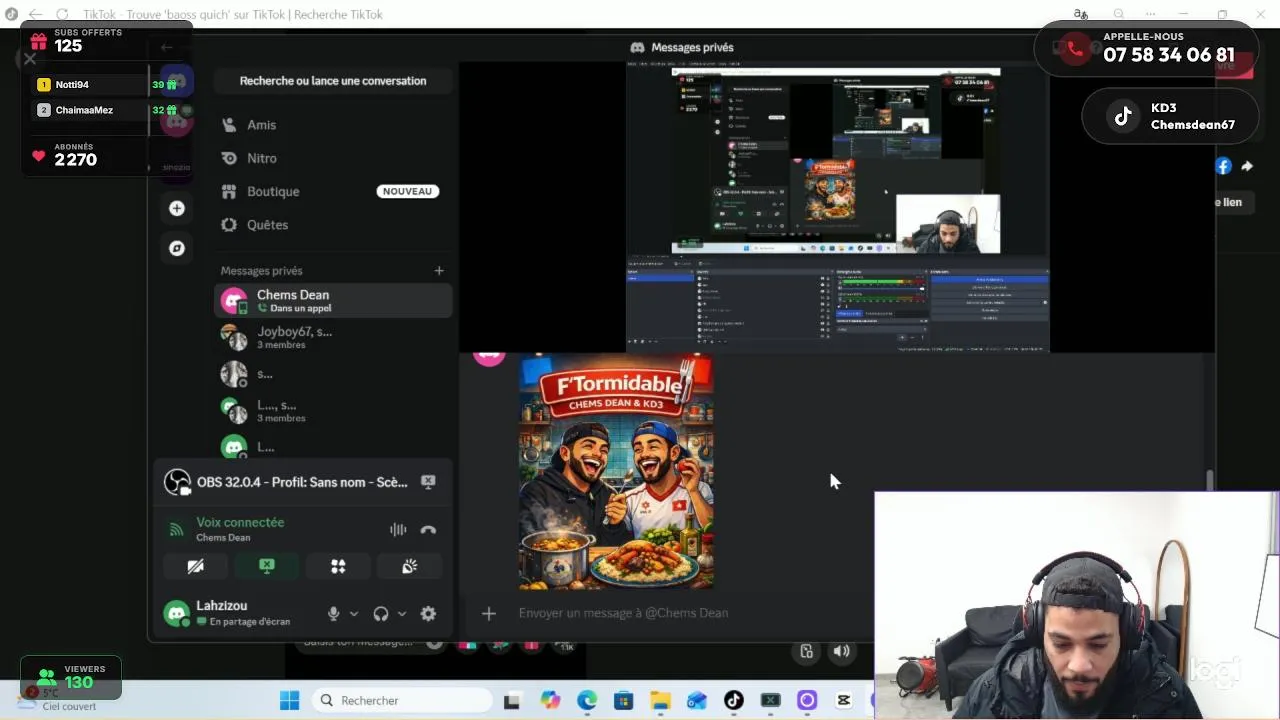Viewport: 1280px width, 720px height.
Task: Toggle the screen share button
Action: (267, 566)
